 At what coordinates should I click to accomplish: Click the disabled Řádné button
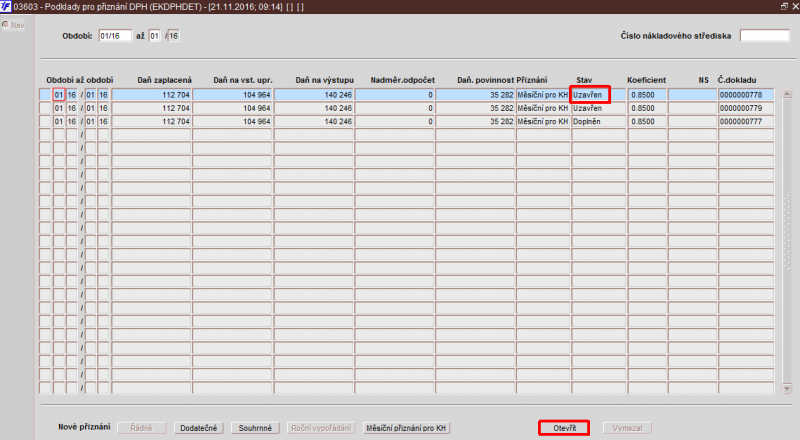tap(142, 428)
